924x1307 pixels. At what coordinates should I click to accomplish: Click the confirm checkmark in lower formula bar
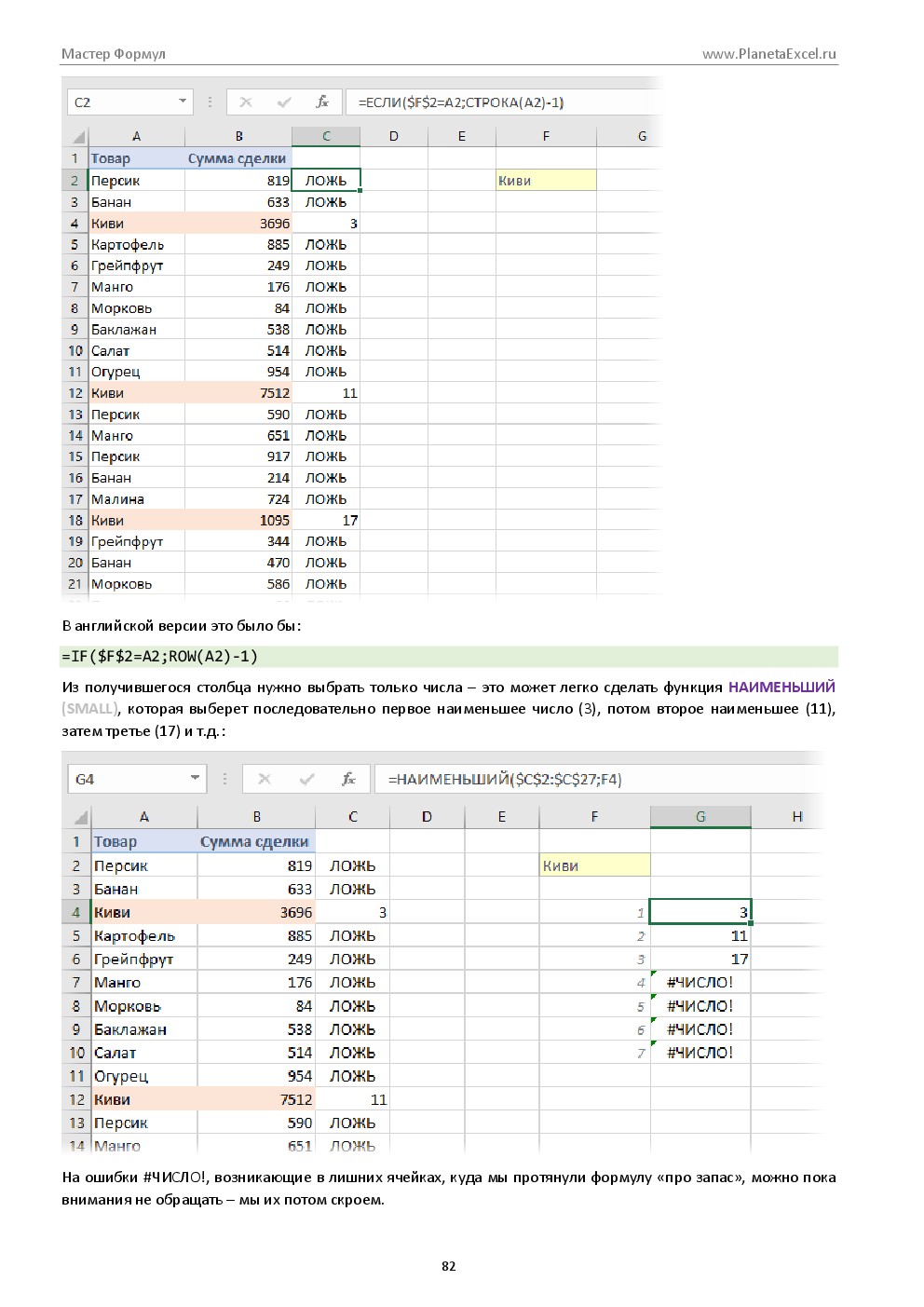tap(306, 779)
